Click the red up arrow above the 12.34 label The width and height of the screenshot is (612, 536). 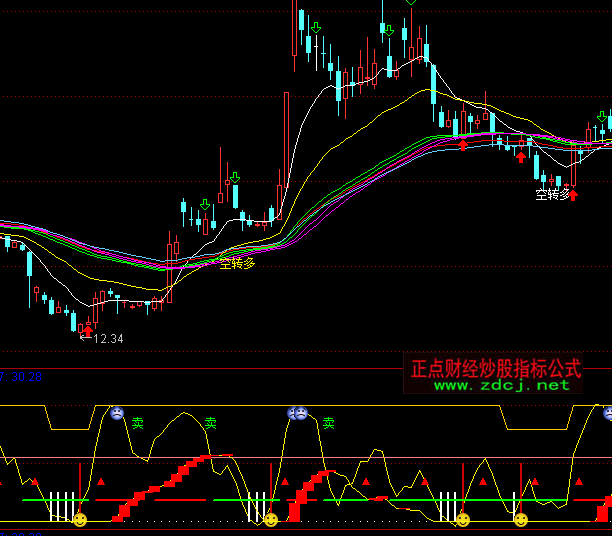click(87, 326)
